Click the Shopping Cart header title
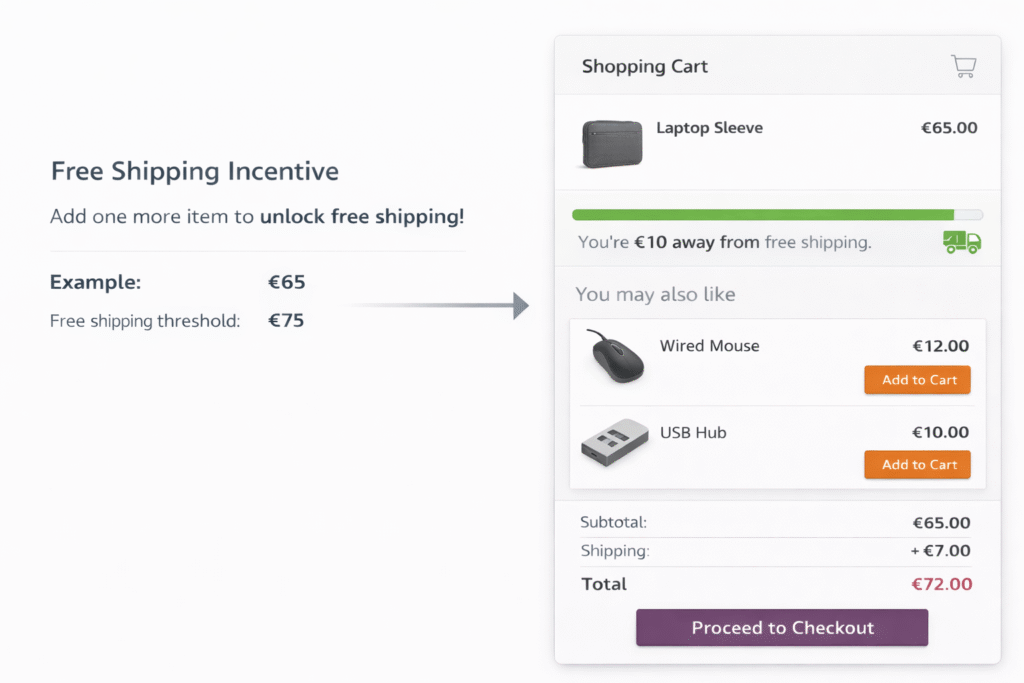This screenshot has height=683, width=1024. click(x=644, y=66)
